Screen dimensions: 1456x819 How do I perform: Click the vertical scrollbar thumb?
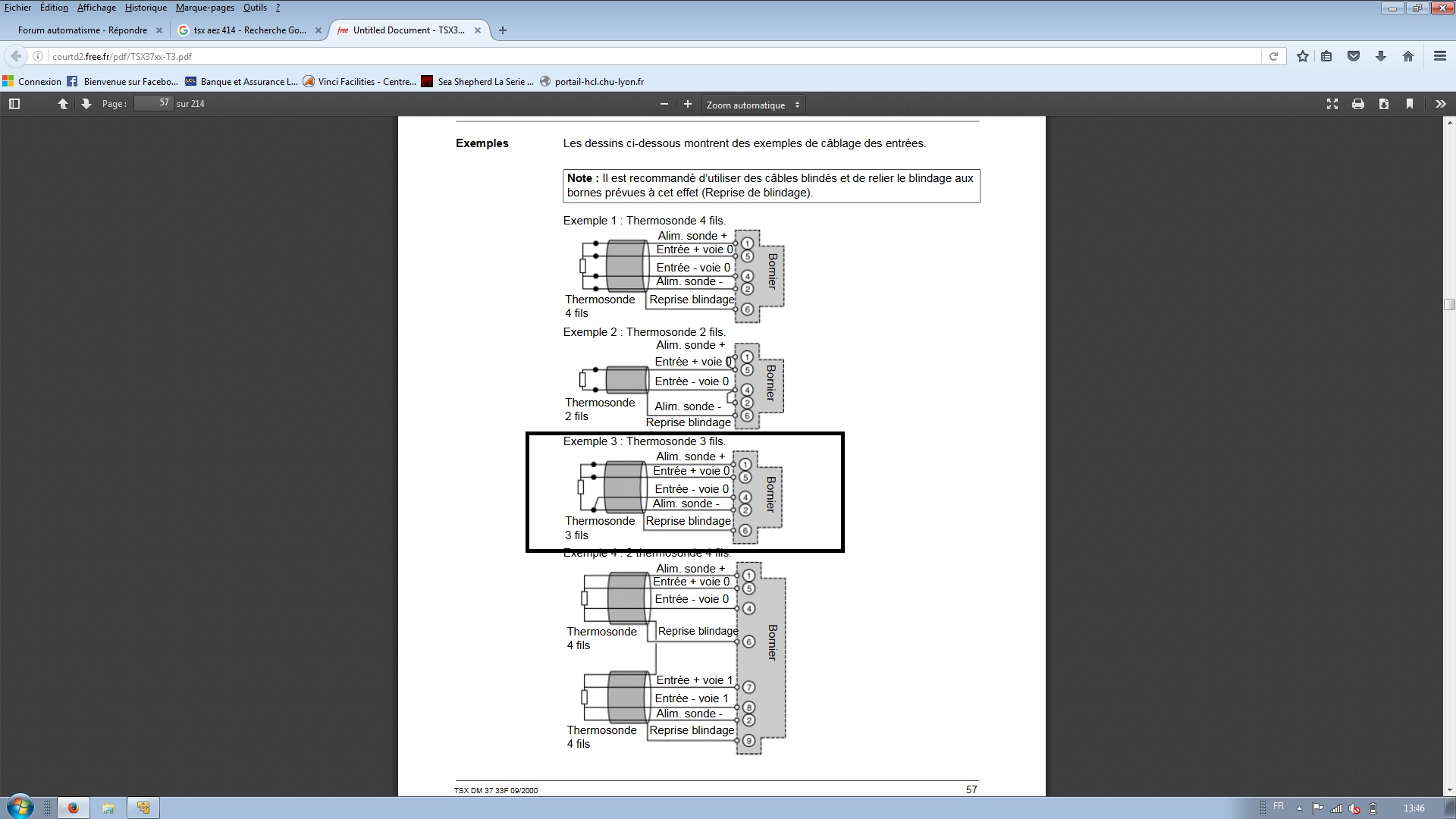1449,305
